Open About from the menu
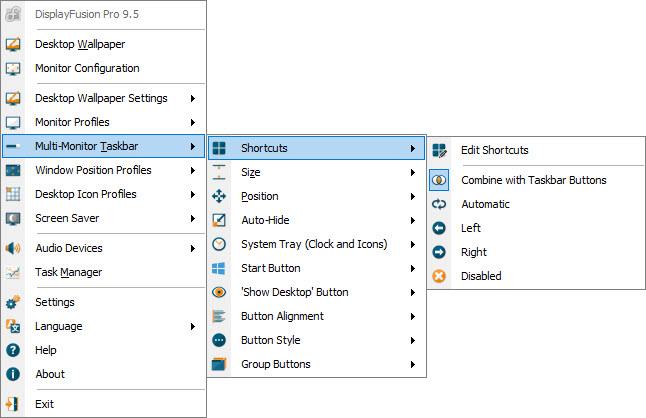The image size is (646, 418). coord(103,374)
